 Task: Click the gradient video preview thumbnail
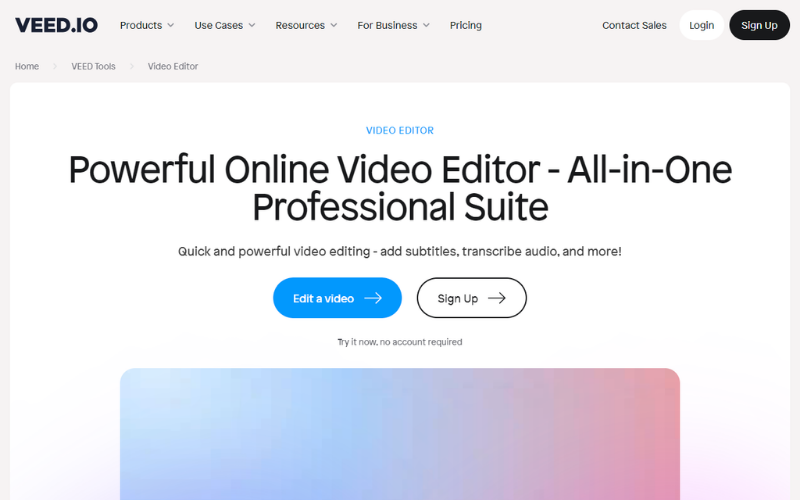[x=400, y=434]
